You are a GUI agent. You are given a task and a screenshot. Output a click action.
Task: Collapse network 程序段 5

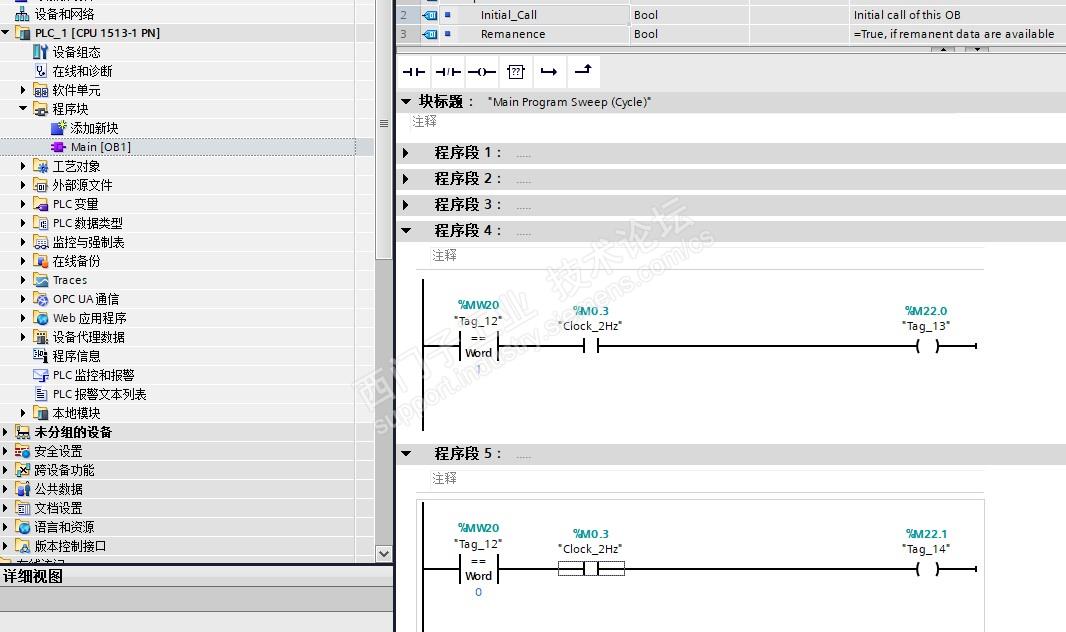coord(406,453)
